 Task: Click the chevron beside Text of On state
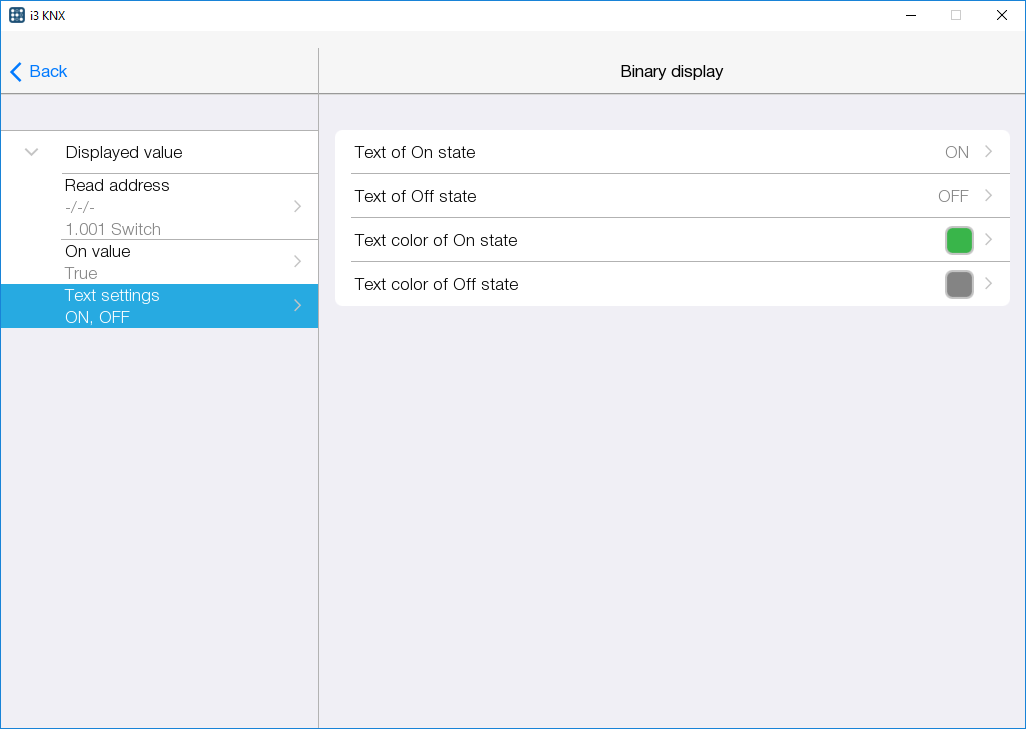[988, 152]
